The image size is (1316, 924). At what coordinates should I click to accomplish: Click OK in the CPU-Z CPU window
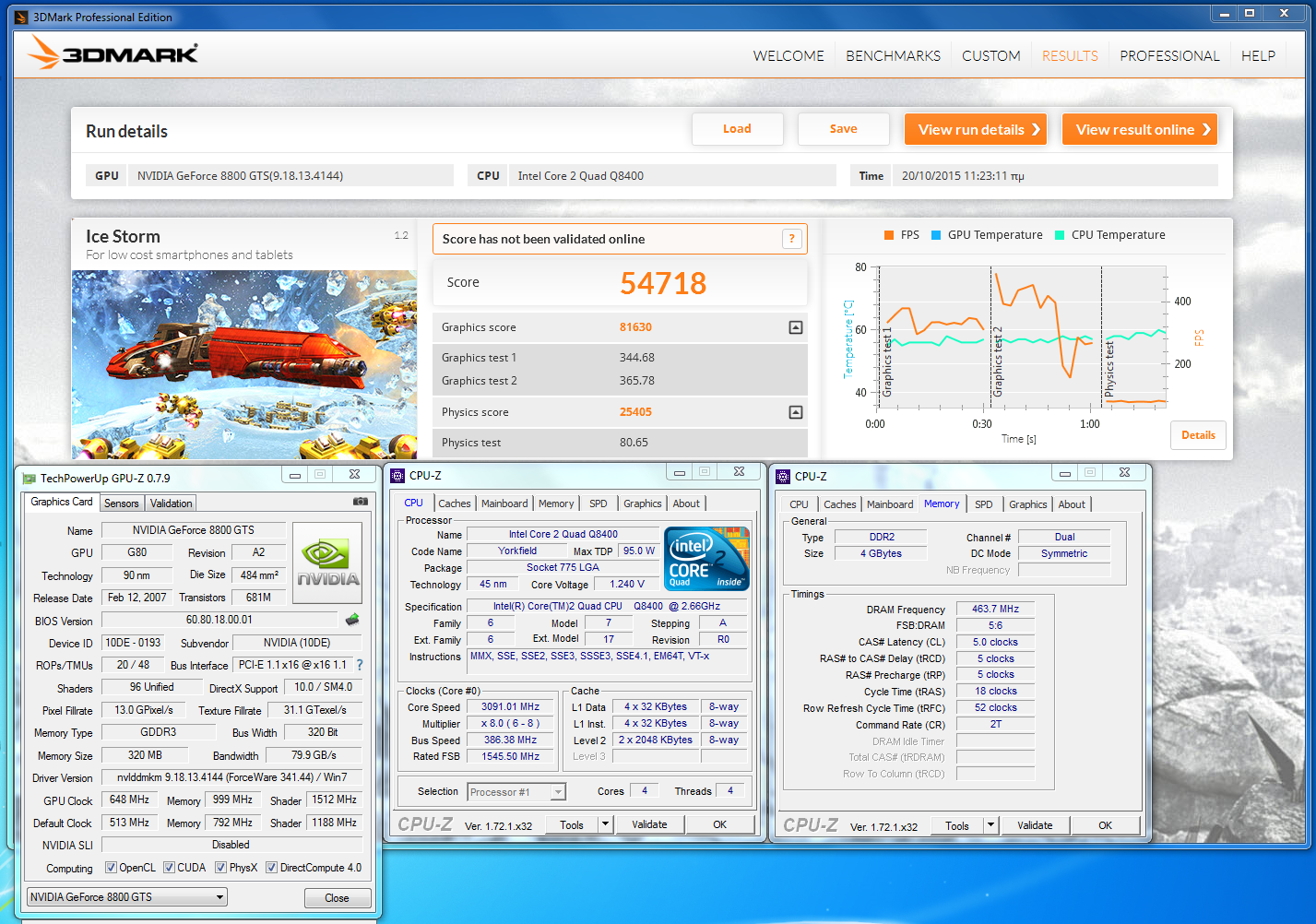pyautogui.click(x=720, y=824)
